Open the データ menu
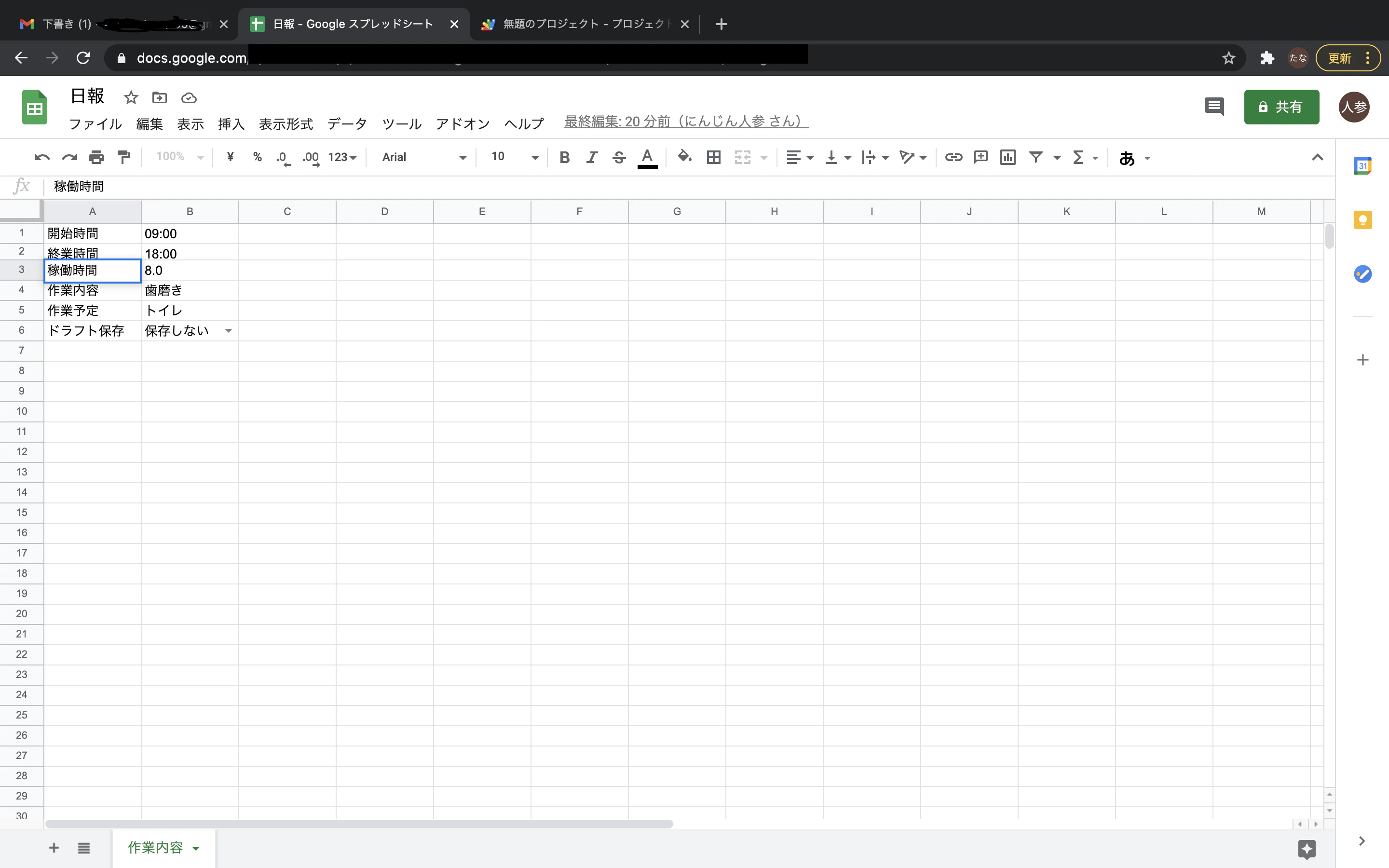1389x868 pixels. coord(347,123)
